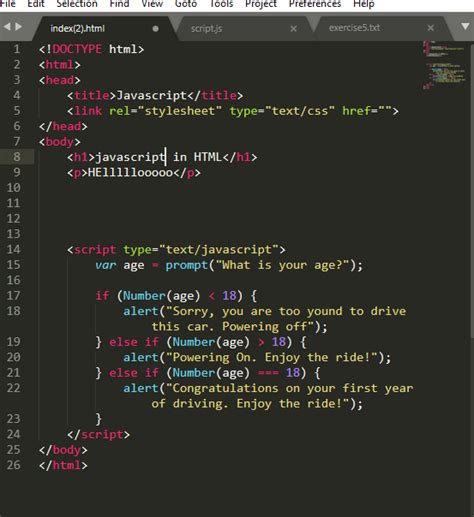This screenshot has width=474, height=517.
Task: Open the tab list dropdown arrow
Action: (x=465, y=26)
